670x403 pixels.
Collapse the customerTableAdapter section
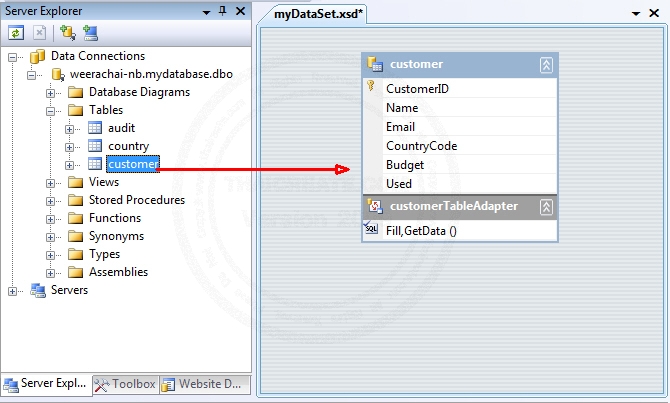(x=547, y=207)
